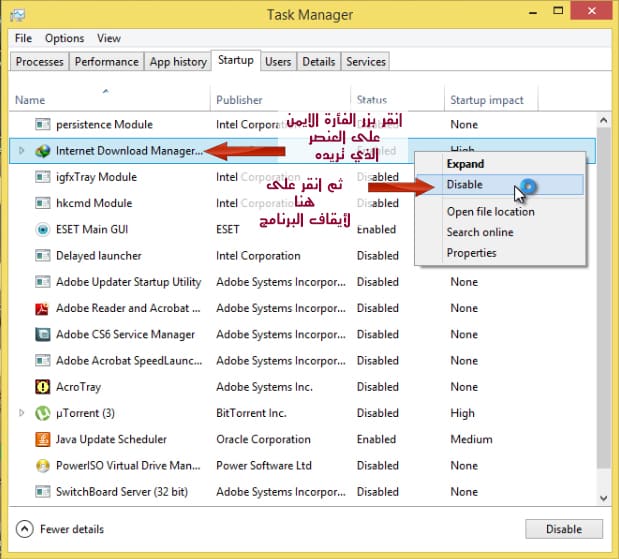Maximize the Task Manager window

[558, 11]
